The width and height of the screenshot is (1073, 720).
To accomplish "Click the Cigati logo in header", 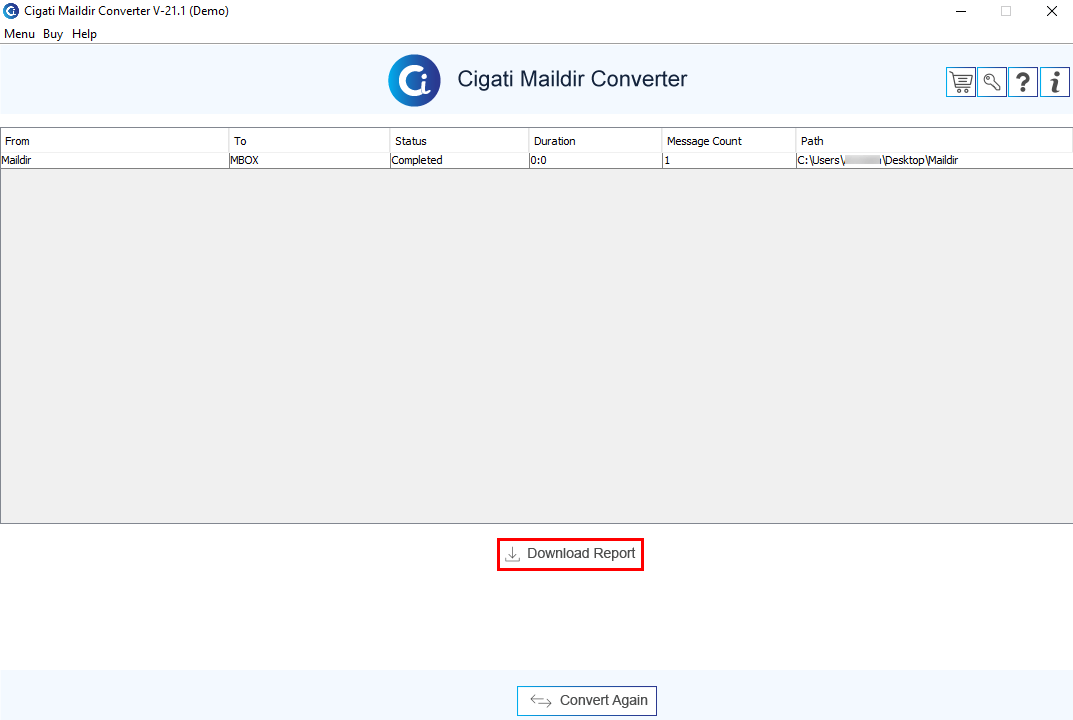I will coord(414,81).
